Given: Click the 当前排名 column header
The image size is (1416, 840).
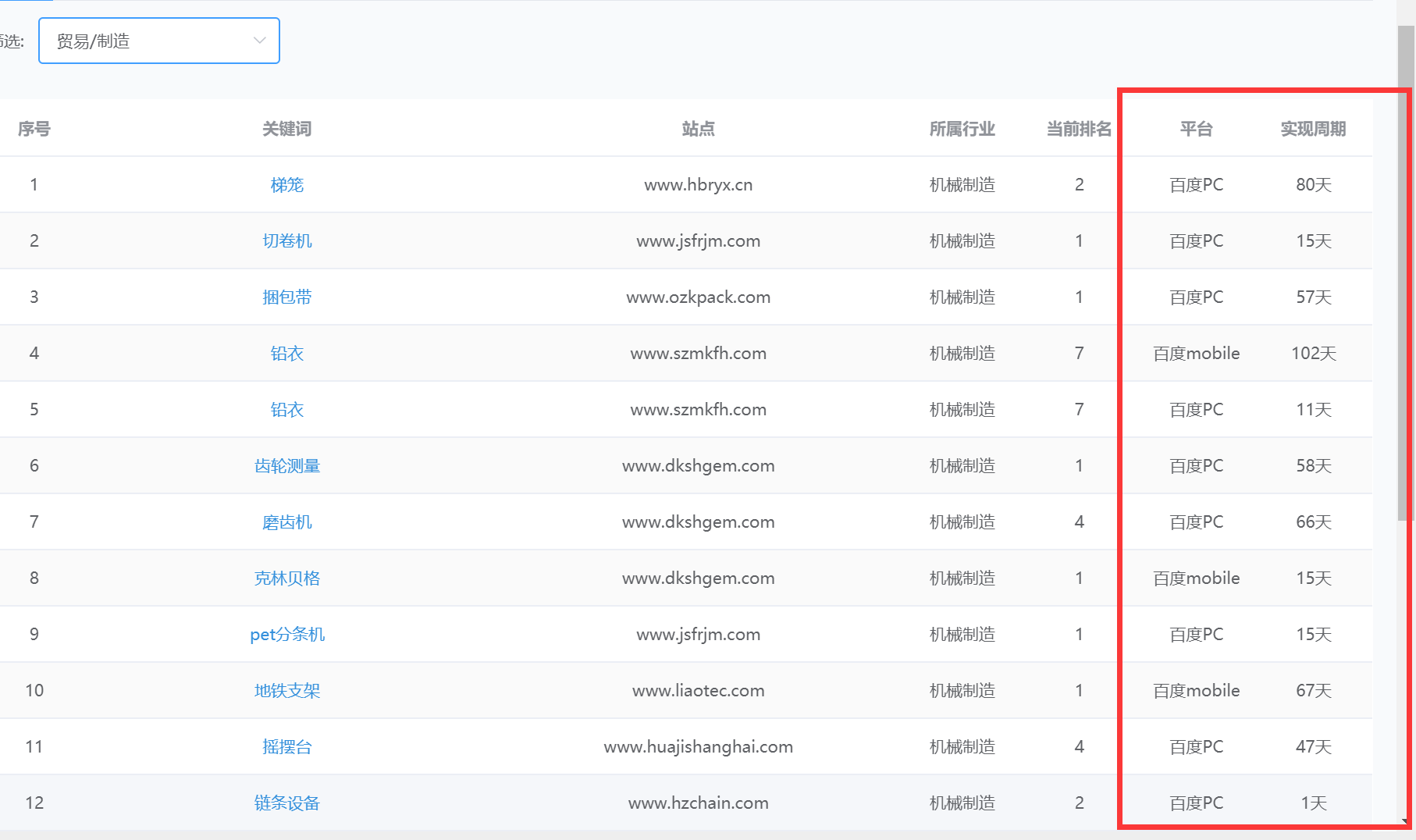Looking at the screenshot, I should (x=1079, y=129).
